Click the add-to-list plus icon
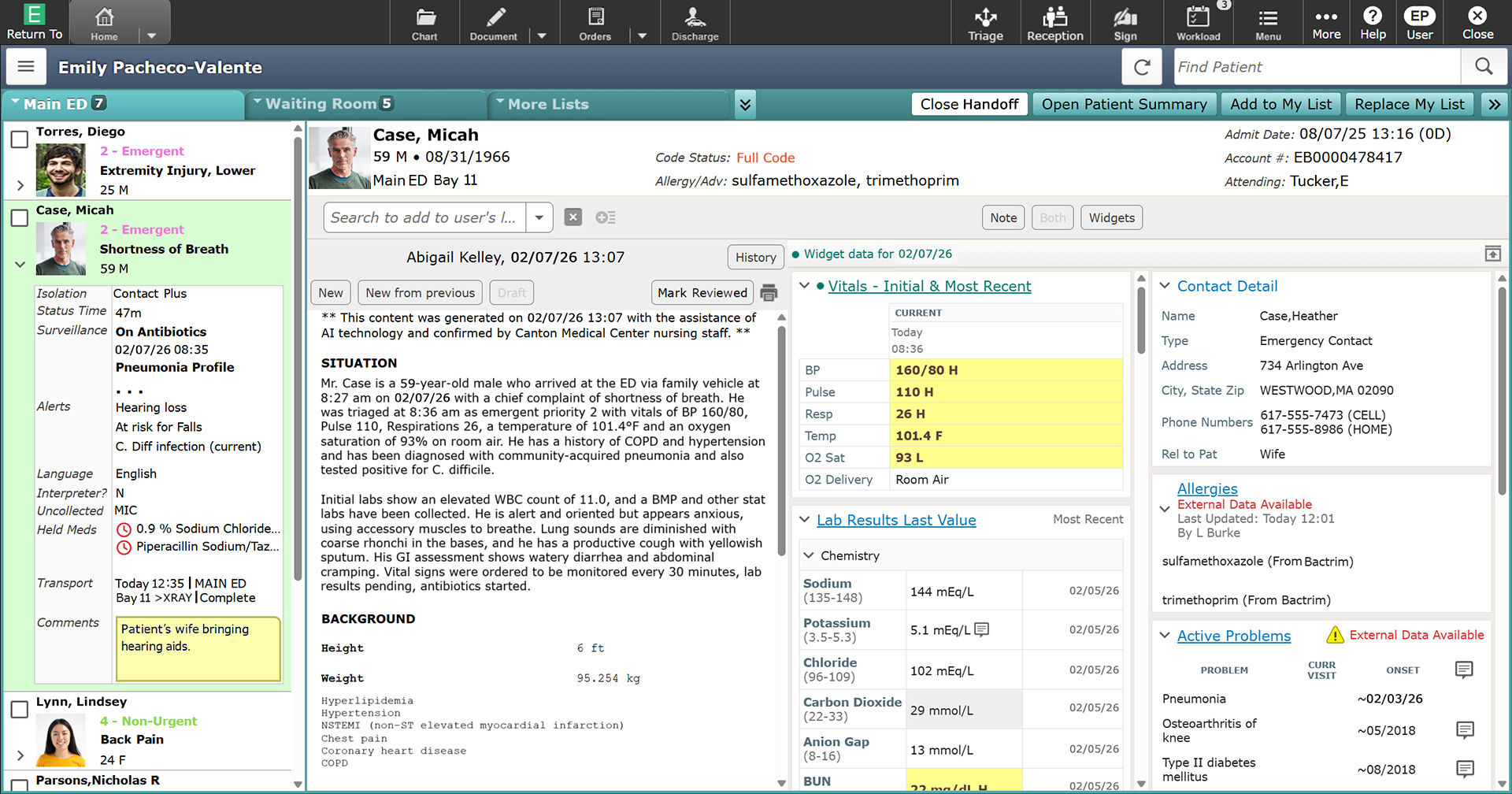The height and width of the screenshot is (794, 1512). [x=606, y=217]
